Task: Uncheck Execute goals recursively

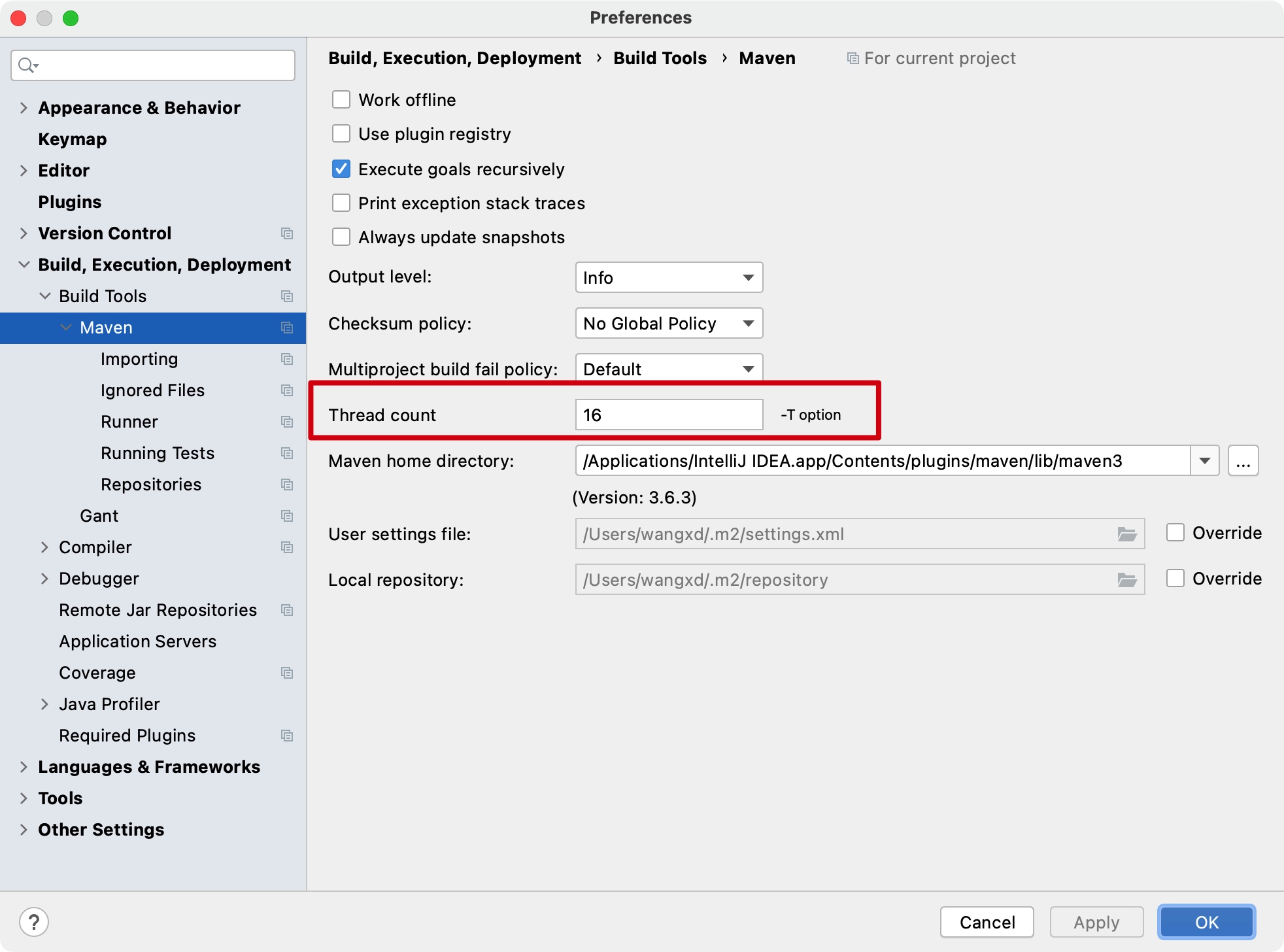Action: 341,169
